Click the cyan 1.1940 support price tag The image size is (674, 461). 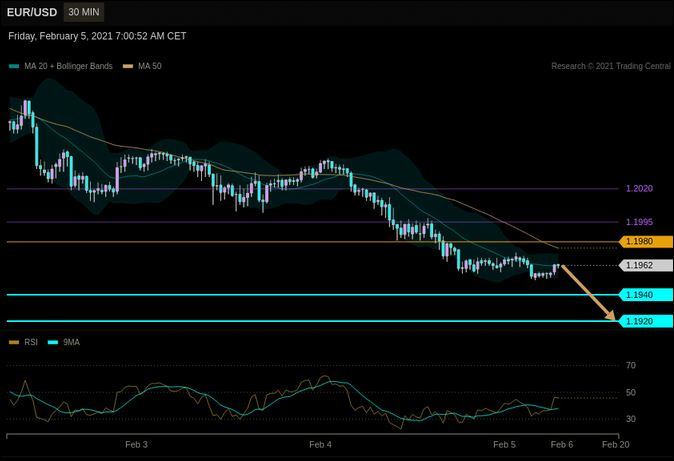click(x=646, y=295)
